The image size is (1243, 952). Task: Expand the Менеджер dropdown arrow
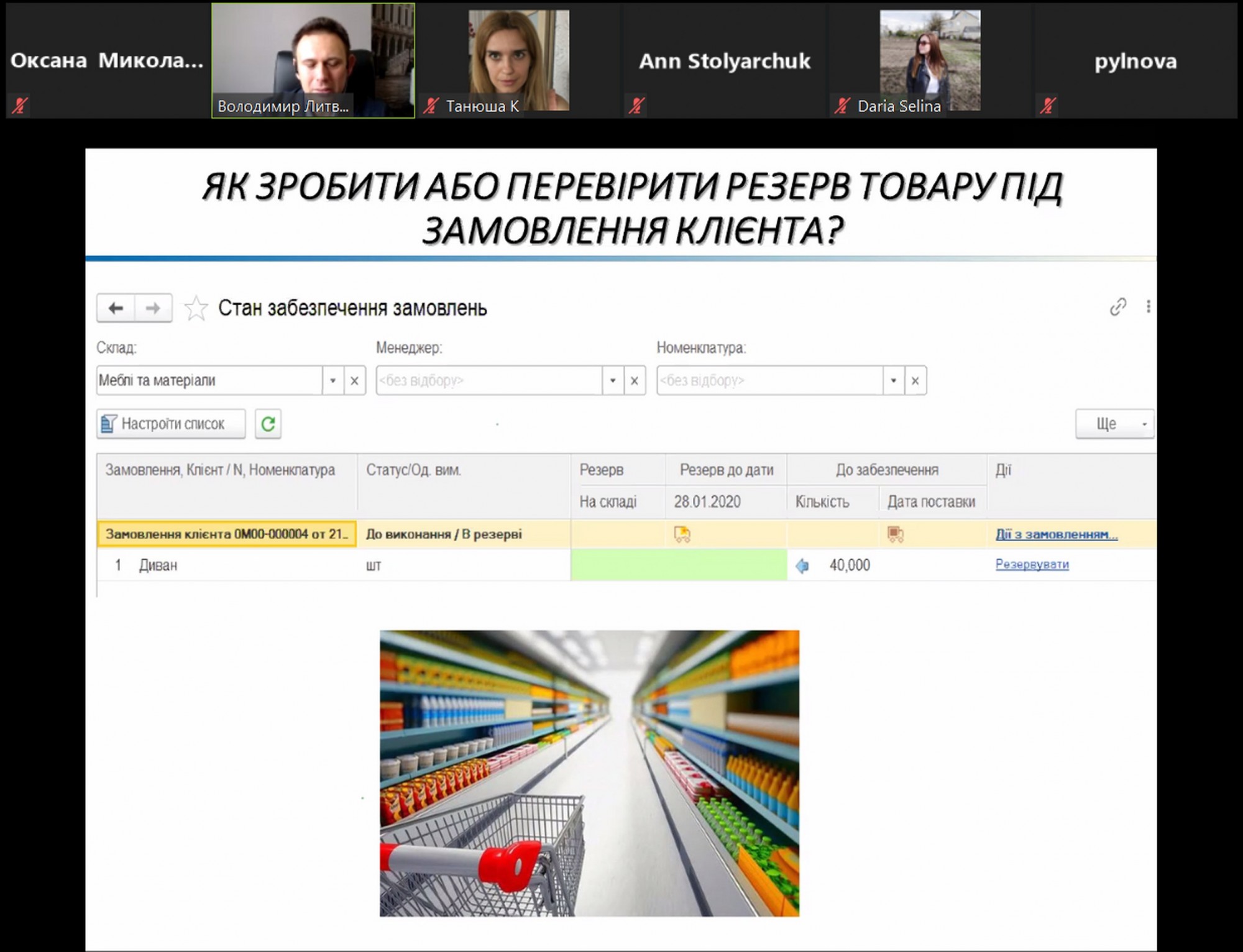[613, 380]
